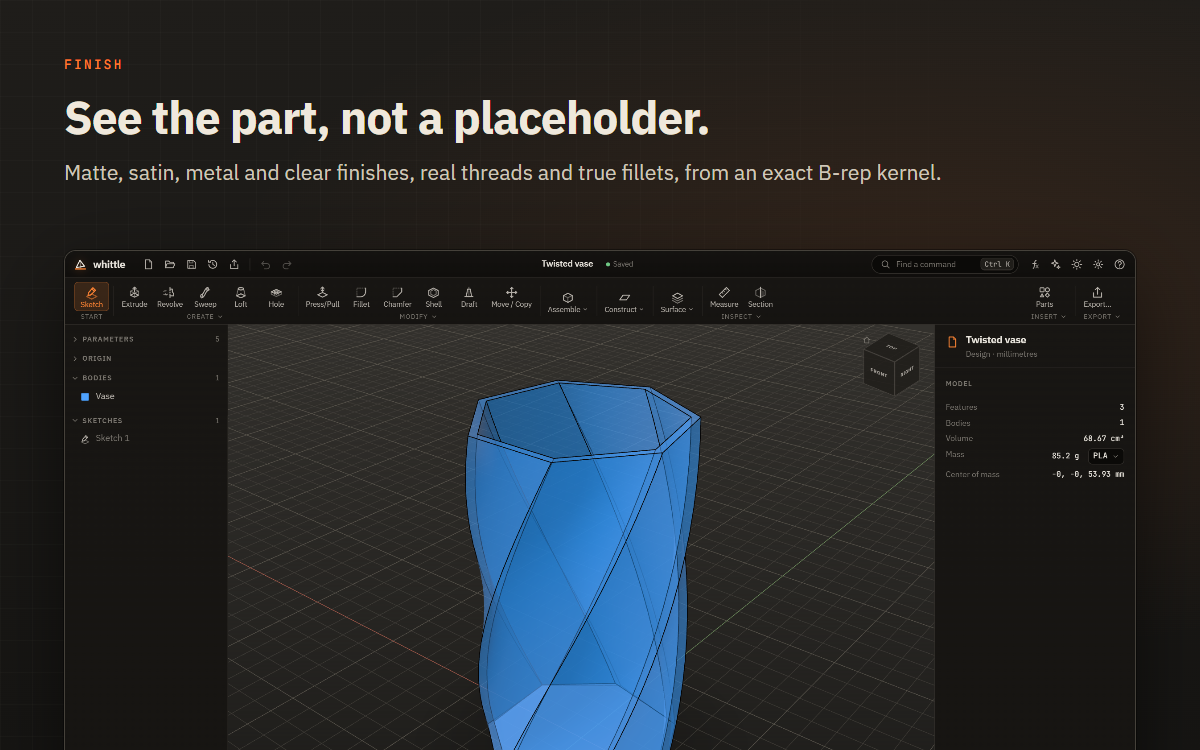
Task: Open the Assemble dropdown
Action: pyautogui.click(x=567, y=302)
